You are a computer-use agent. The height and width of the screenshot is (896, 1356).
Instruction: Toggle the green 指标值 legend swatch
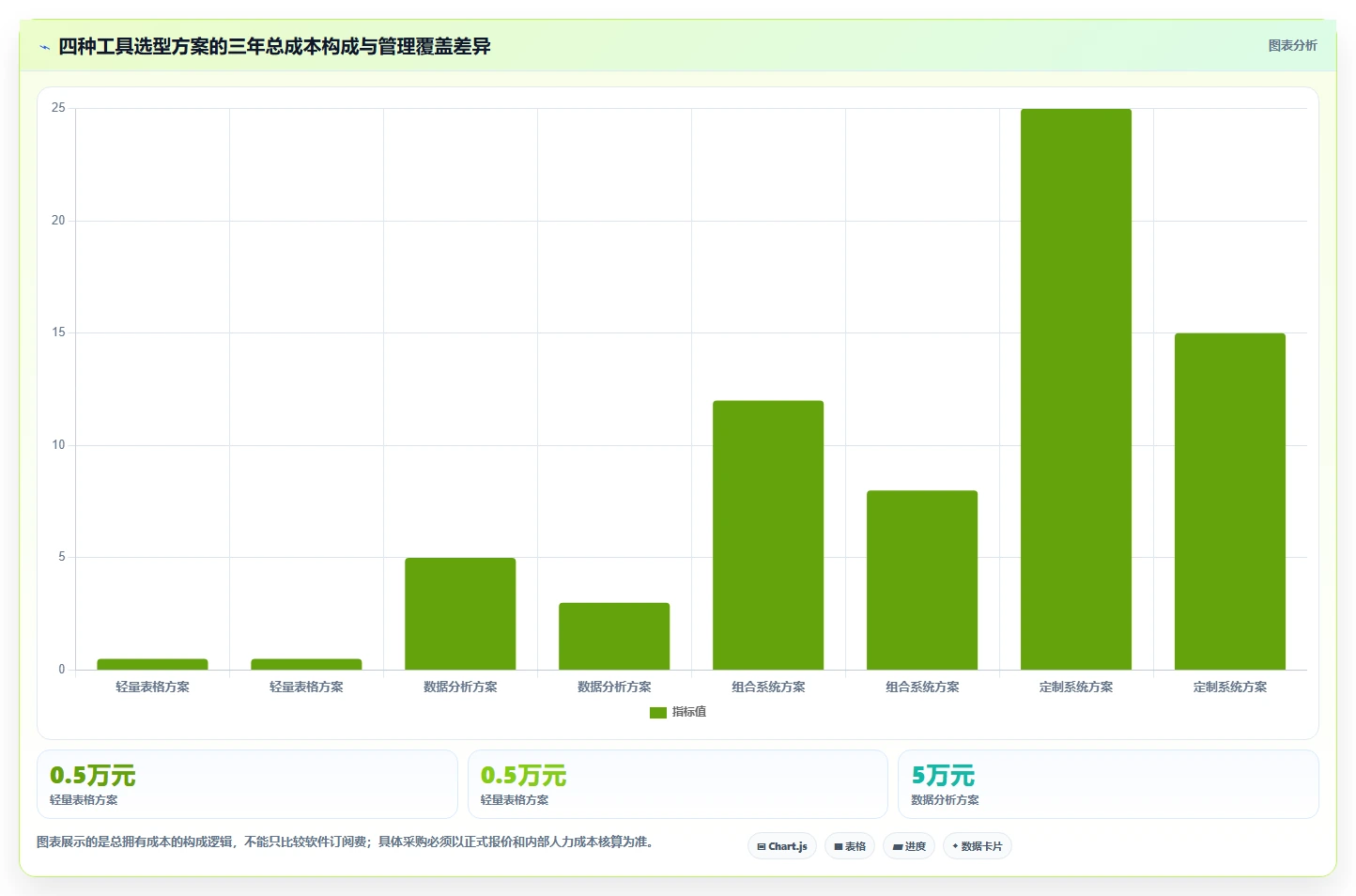[x=657, y=713]
